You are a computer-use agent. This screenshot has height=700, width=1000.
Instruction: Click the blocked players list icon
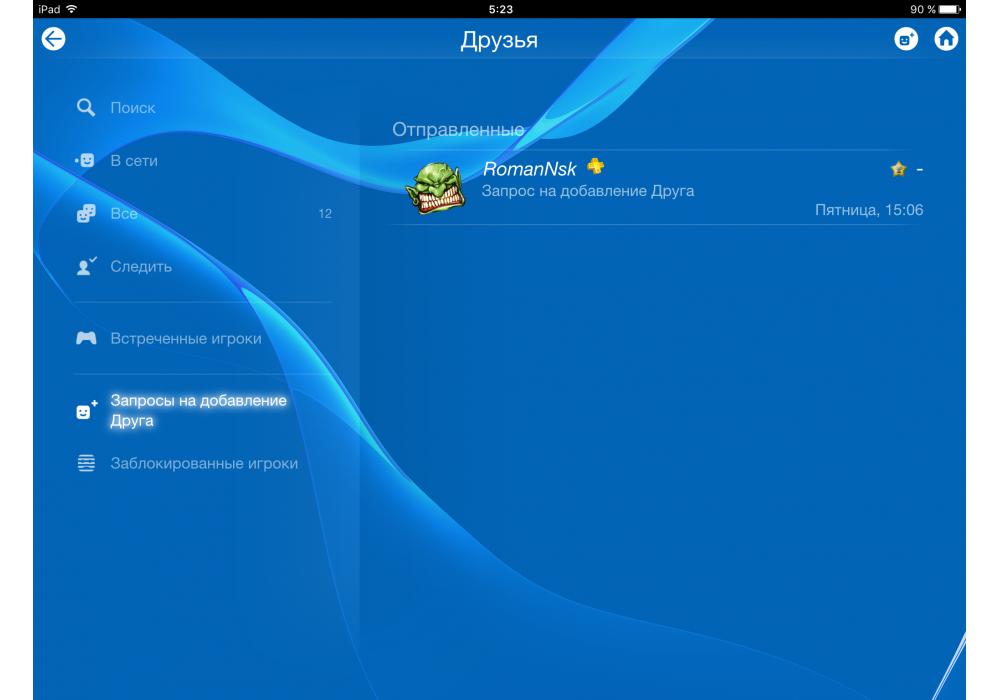[86, 464]
